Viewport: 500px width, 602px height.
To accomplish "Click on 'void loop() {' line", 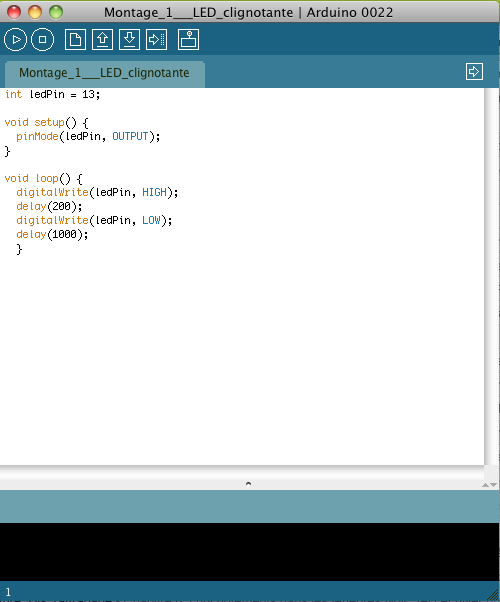I will [x=43, y=179].
